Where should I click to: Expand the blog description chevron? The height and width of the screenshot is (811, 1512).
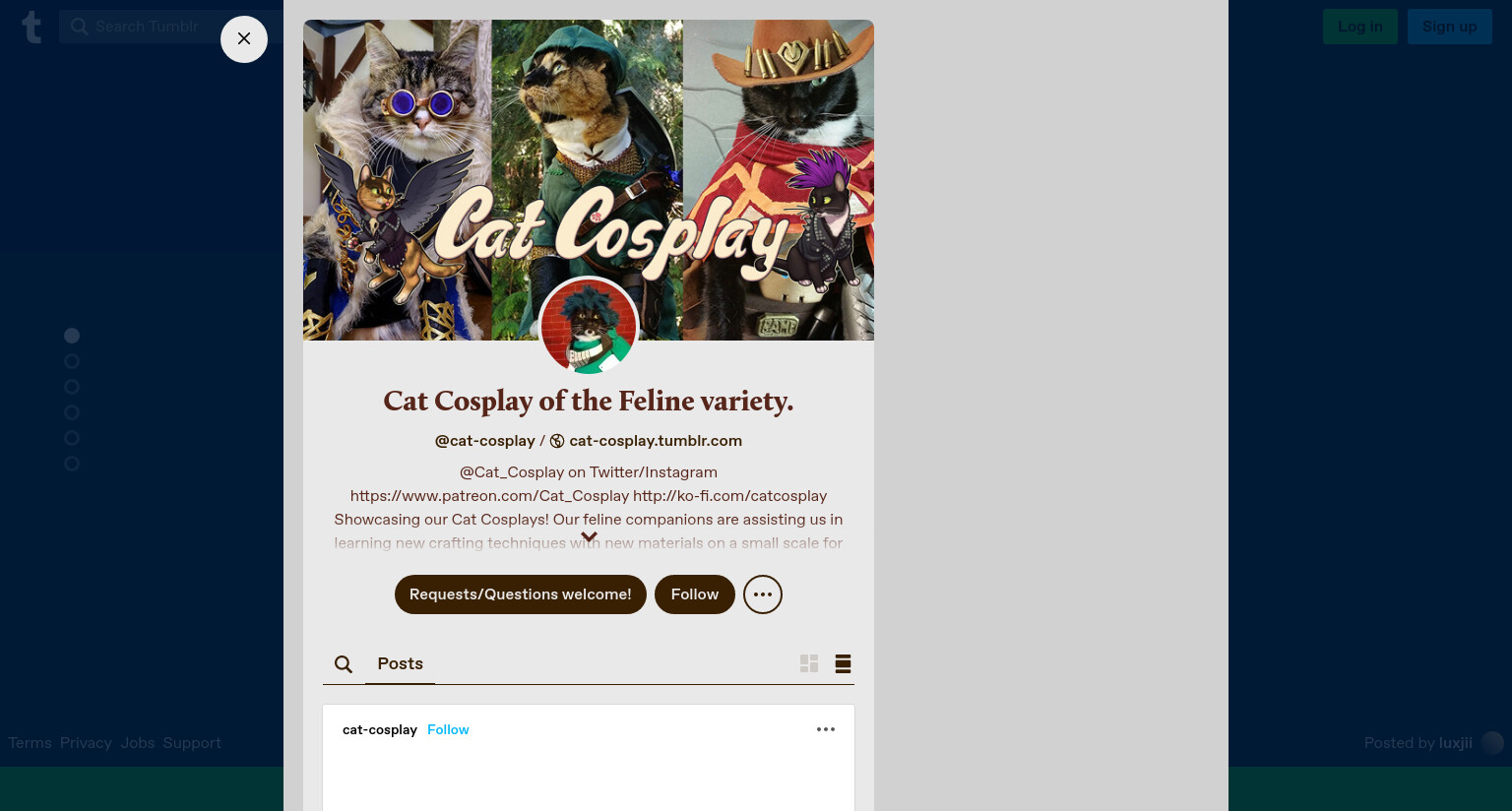tap(589, 537)
